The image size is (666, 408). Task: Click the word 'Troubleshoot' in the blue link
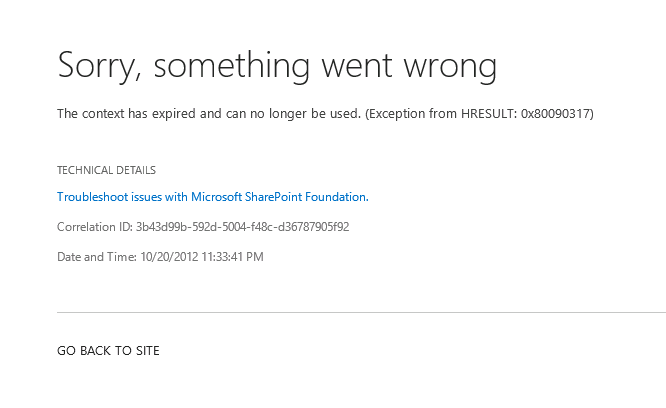pyautogui.click(x=93, y=197)
